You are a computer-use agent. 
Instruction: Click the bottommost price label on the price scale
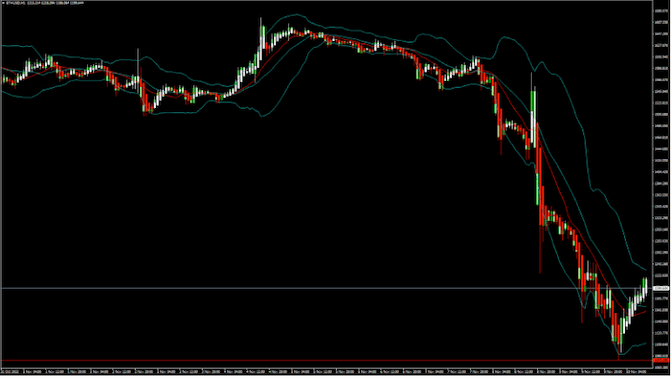661,367
